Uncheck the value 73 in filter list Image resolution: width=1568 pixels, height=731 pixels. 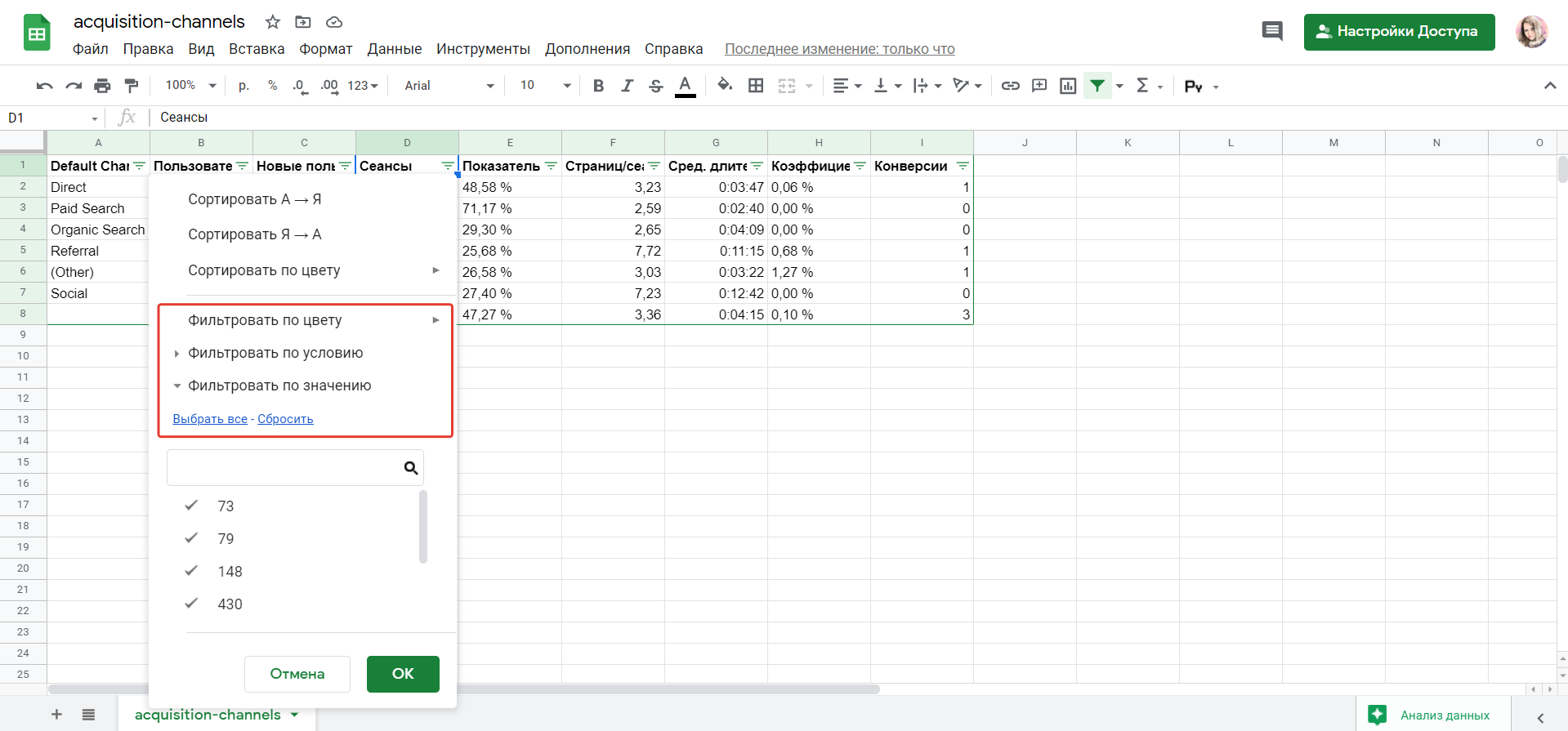[191, 506]
